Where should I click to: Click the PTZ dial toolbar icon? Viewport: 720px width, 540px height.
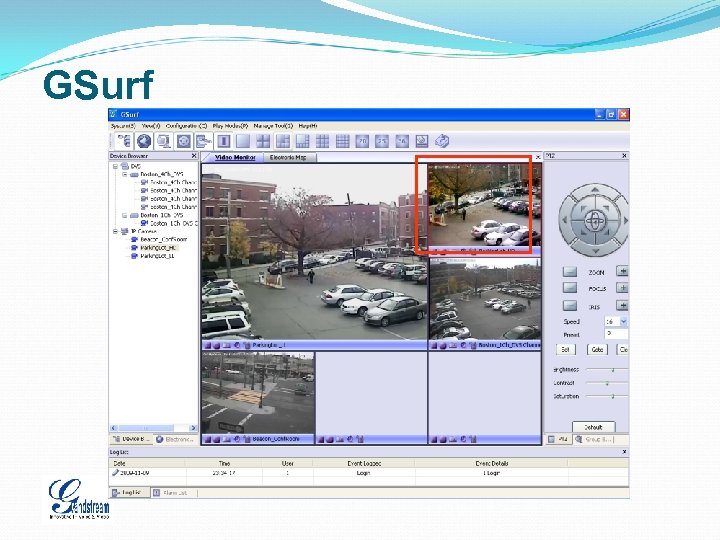183,141
